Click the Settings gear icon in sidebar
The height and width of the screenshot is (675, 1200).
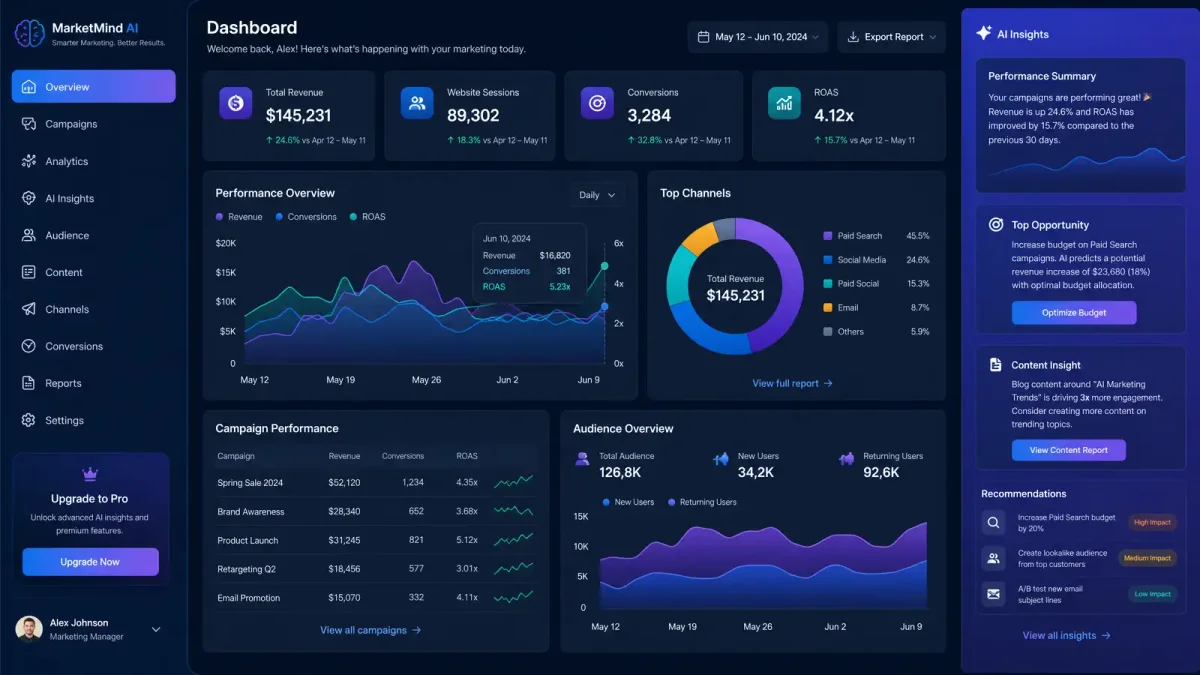28,420
